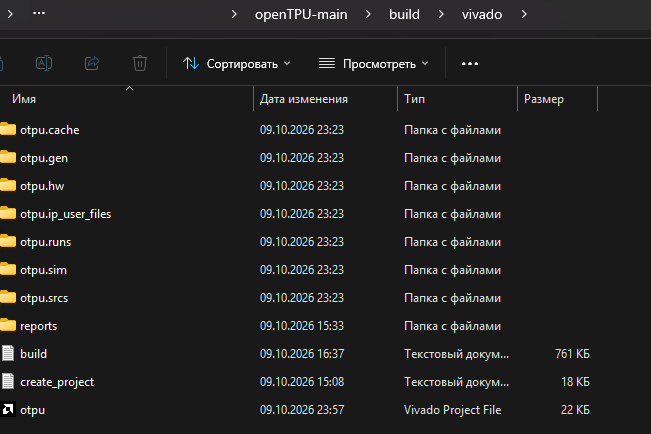Select the otpu.gen folder icon

tap(7, 157)
